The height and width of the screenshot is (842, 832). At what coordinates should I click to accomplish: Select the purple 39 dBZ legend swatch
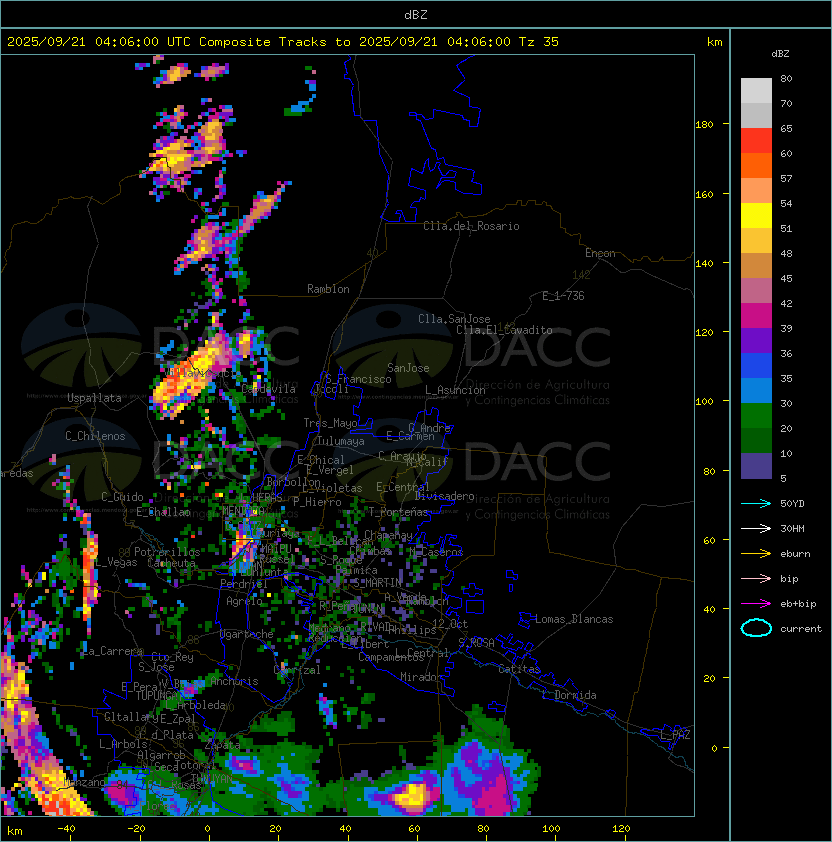756,340
